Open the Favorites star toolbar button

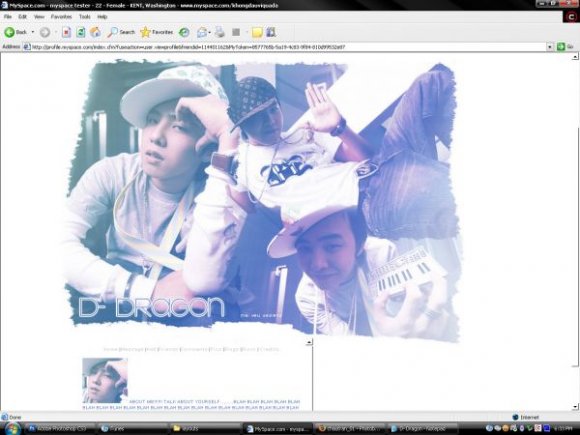(156, 32)
